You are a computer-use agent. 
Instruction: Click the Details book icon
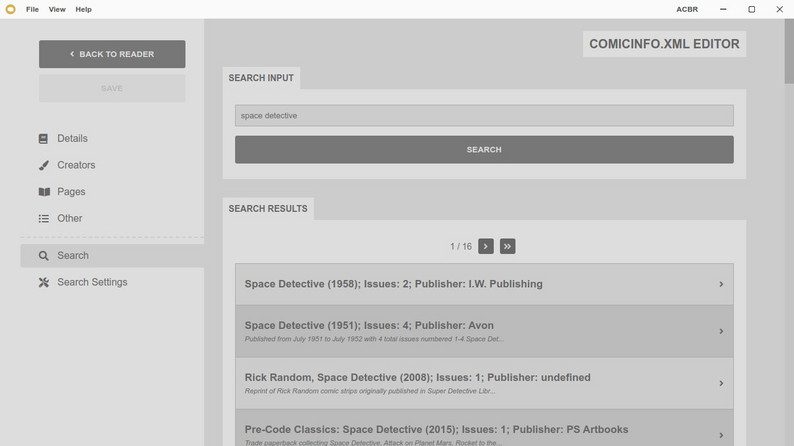click(44, 139)
